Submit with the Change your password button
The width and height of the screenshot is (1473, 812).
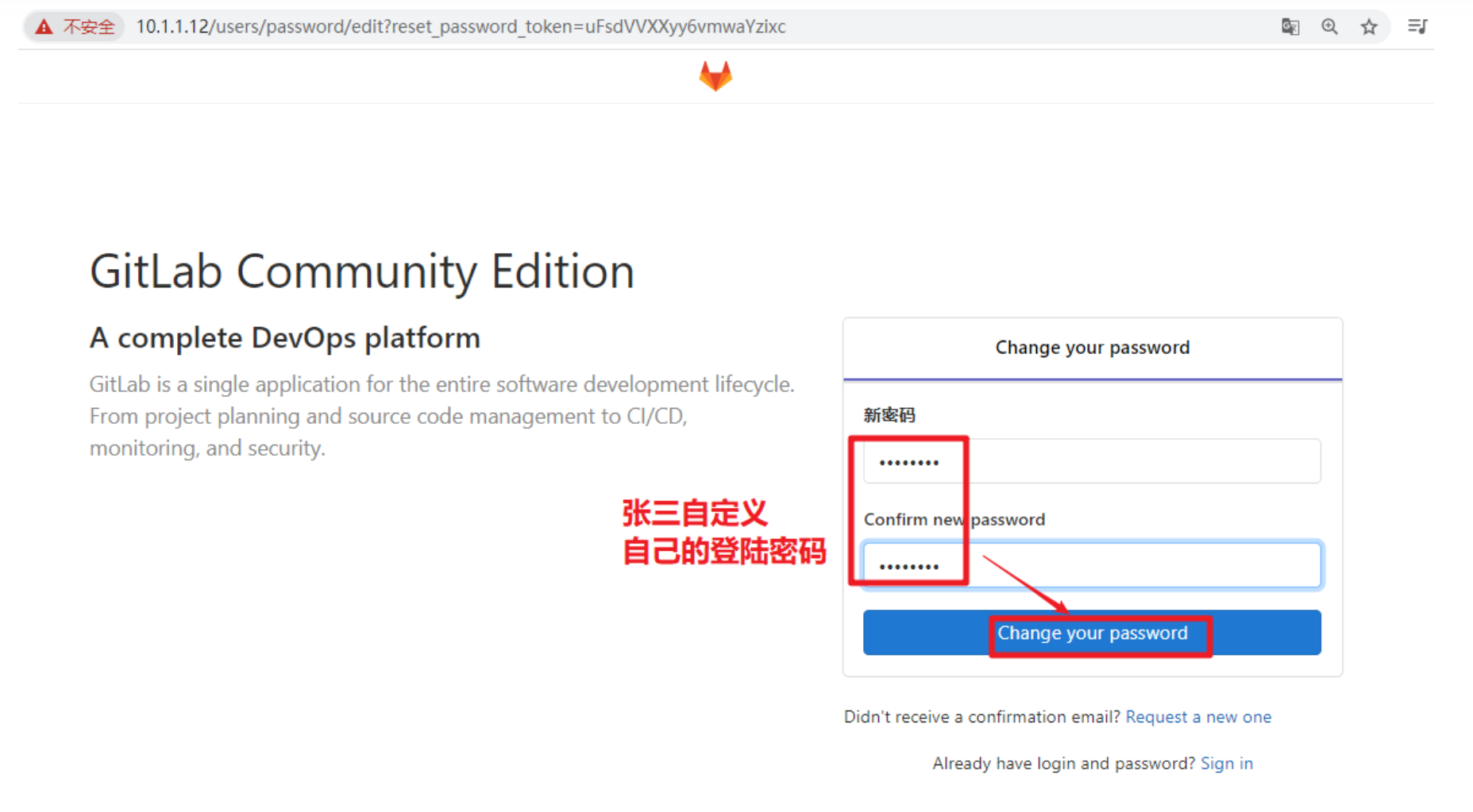point(1092,633)
